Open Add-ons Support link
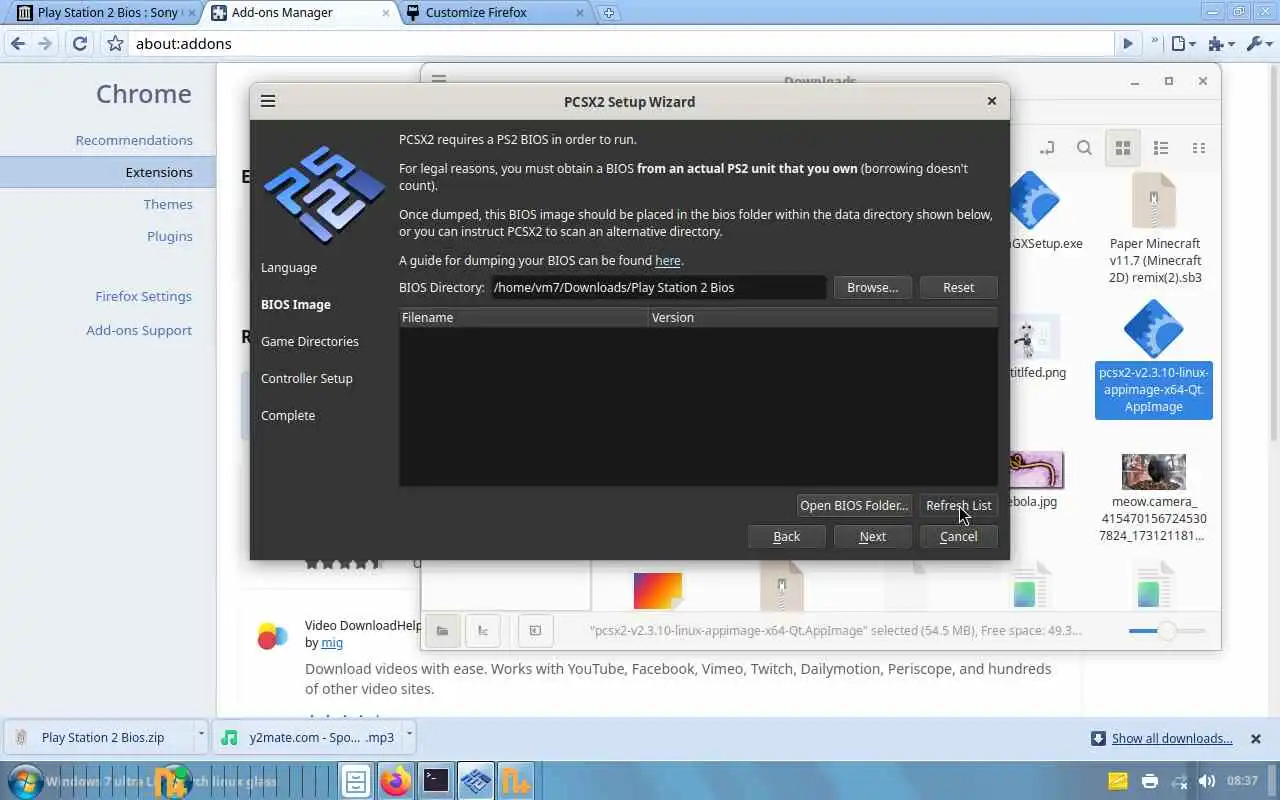 click(139, 330)
